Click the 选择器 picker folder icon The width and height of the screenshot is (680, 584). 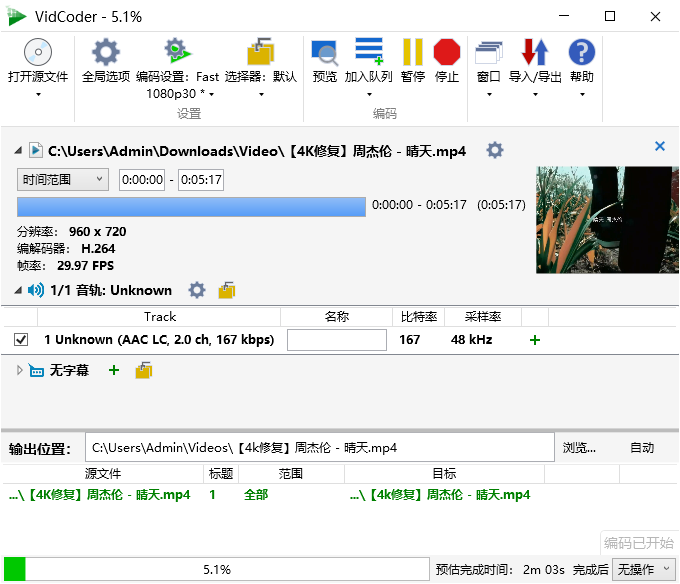261,51
